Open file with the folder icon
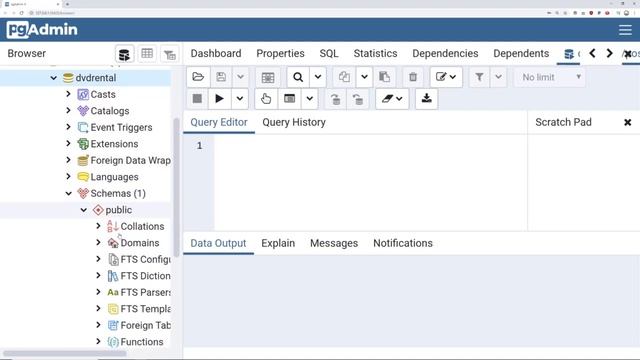This screenshot has height=360, width=640. click(x=198, y=77)
